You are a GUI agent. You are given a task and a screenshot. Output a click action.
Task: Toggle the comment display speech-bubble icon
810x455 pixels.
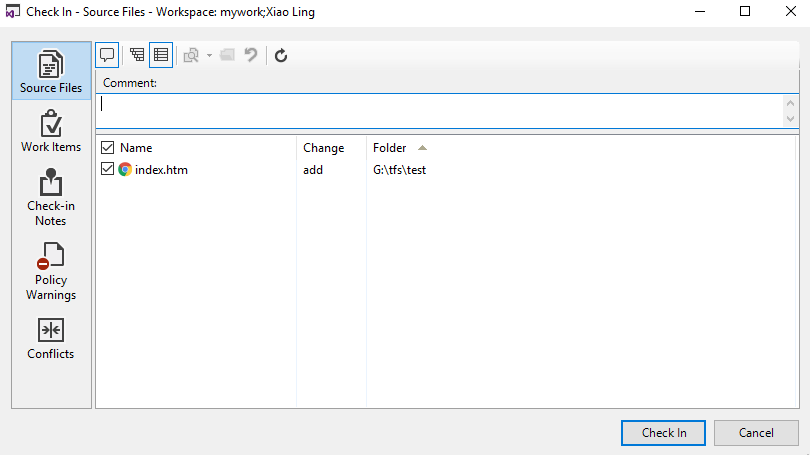click(x=107, y=55)
